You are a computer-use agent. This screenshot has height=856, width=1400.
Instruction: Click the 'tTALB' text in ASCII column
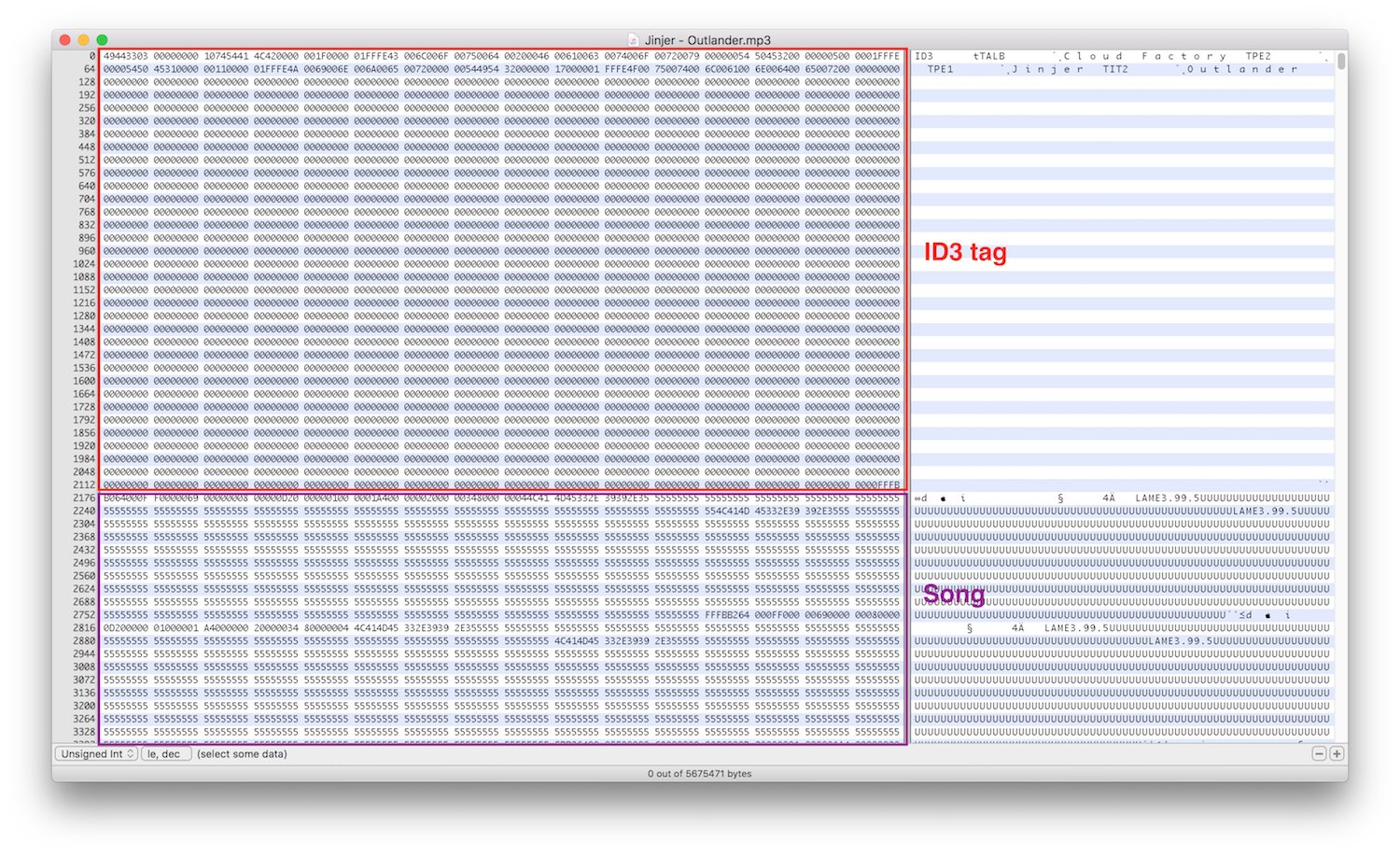(989, 56)
